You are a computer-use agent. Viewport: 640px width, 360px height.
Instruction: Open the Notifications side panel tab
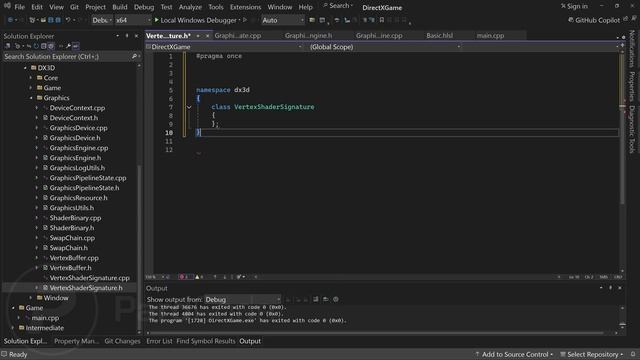pos(632,49)
